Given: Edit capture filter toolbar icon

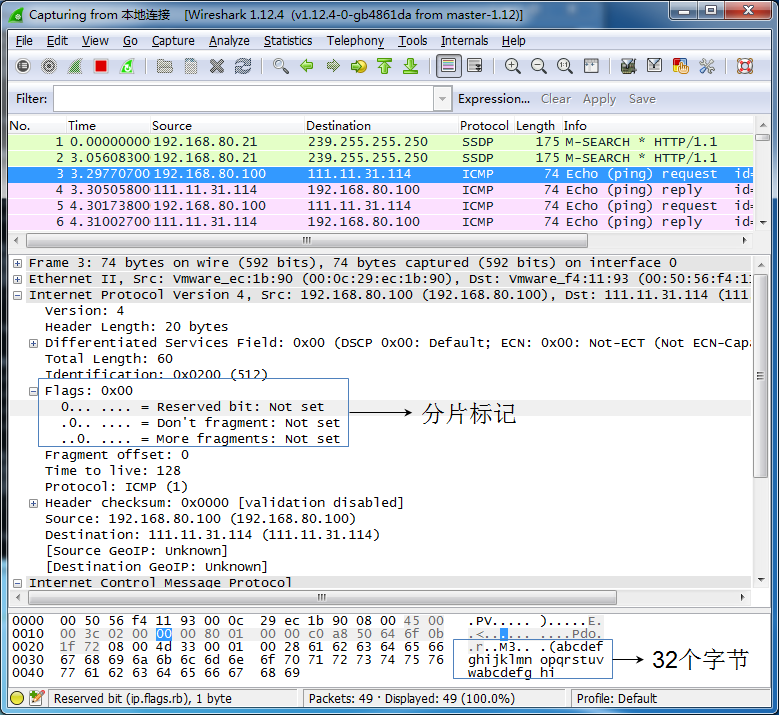Looking at the screenshot, I should [x=628, y=66].
